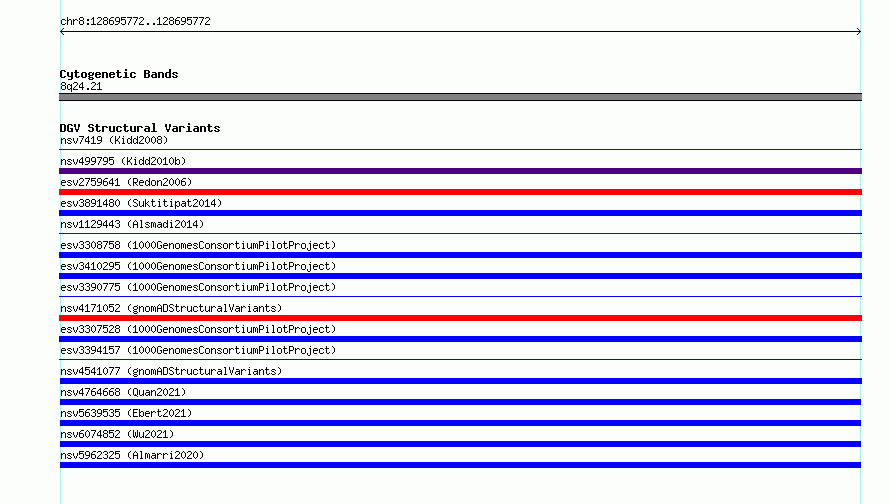
Task: Open the nsv5639535 (Ebert2021) variant label
Action: coord(126,413)
